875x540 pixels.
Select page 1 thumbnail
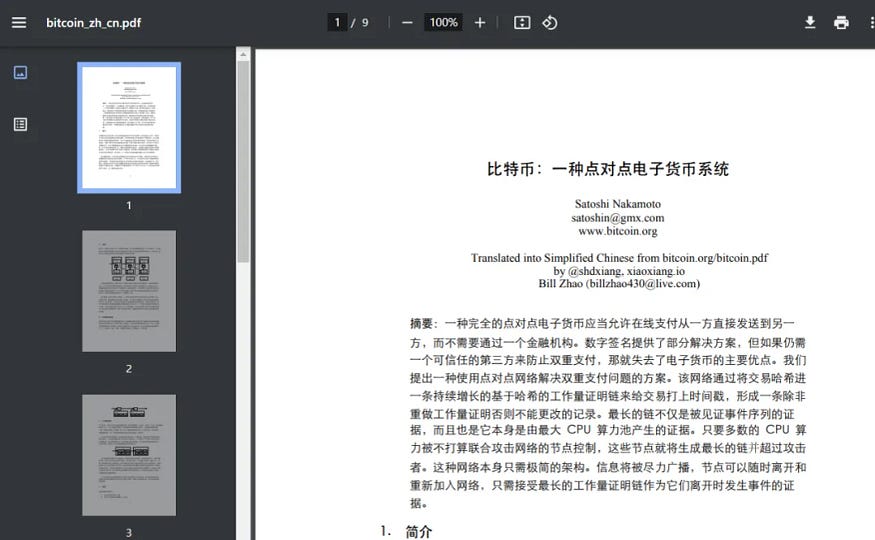129,127
